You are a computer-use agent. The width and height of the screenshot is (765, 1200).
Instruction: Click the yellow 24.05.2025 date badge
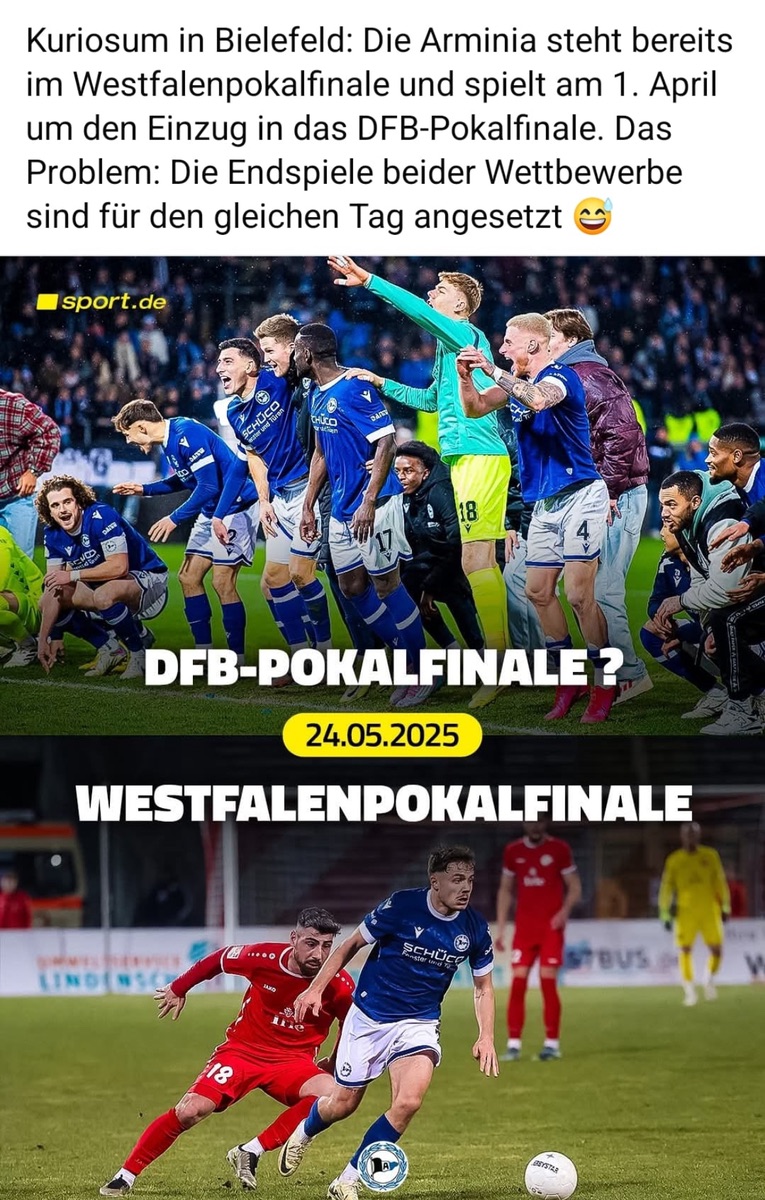382,735
